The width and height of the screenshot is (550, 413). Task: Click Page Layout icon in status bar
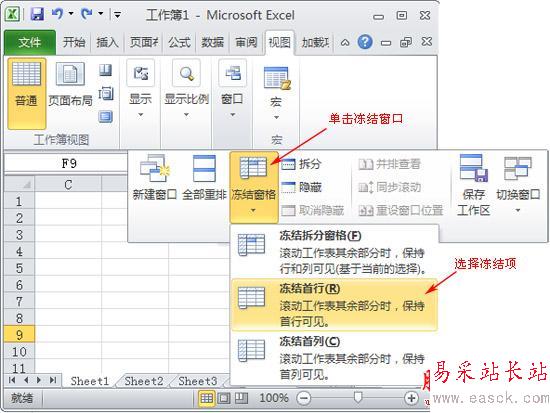(224, 398)
